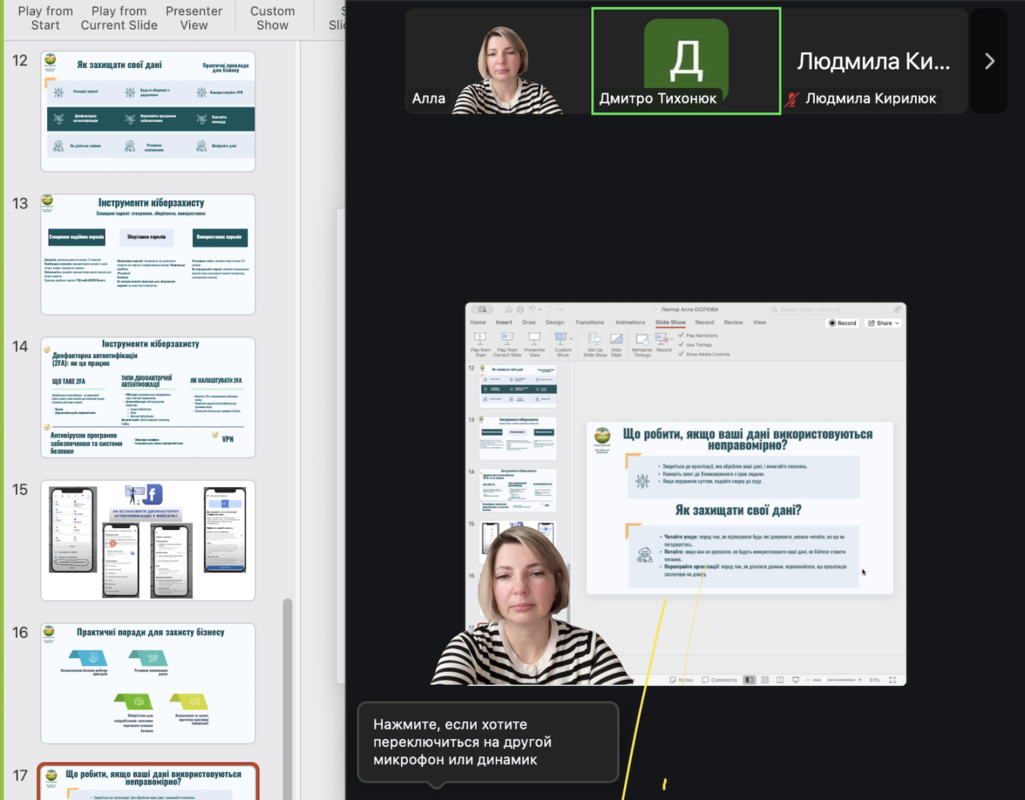
Task: Start slide show from shared status bar icon
Action: coord(796,680)
